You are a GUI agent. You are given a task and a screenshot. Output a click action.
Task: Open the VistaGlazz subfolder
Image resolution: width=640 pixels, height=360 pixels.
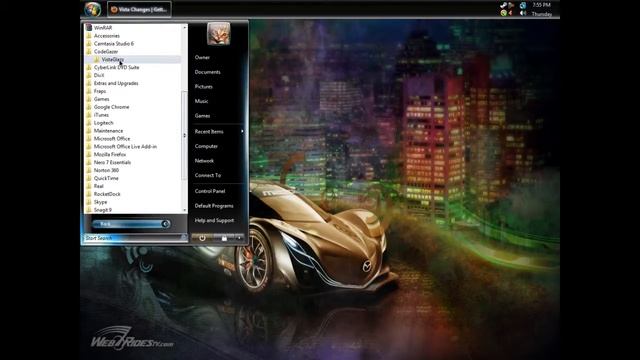pyautogui.click(x=113, y=60)
